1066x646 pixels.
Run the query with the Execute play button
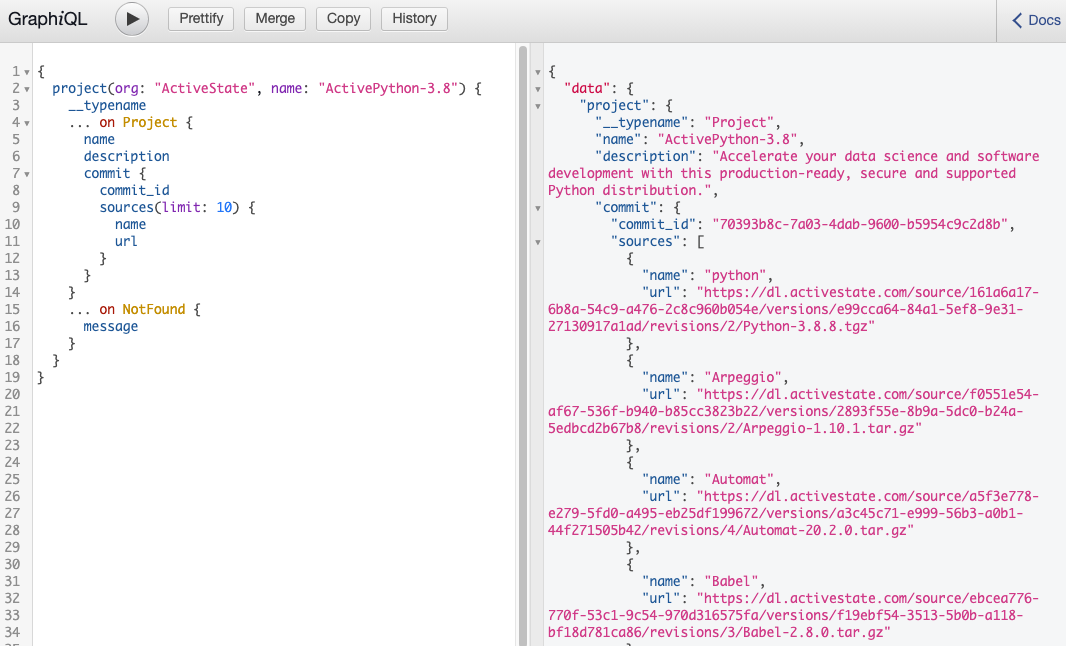pos(132,19)
